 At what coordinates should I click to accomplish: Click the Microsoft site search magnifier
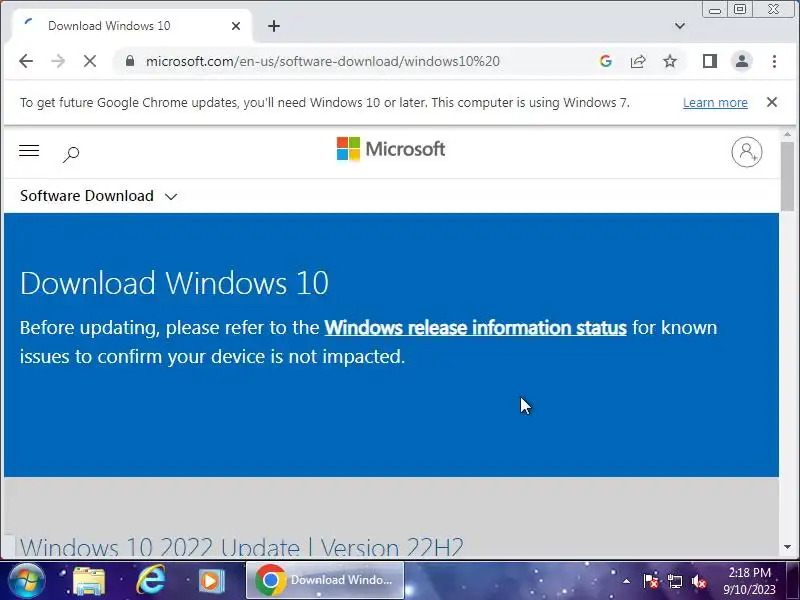pyautogui.click(x=71, y=154)
